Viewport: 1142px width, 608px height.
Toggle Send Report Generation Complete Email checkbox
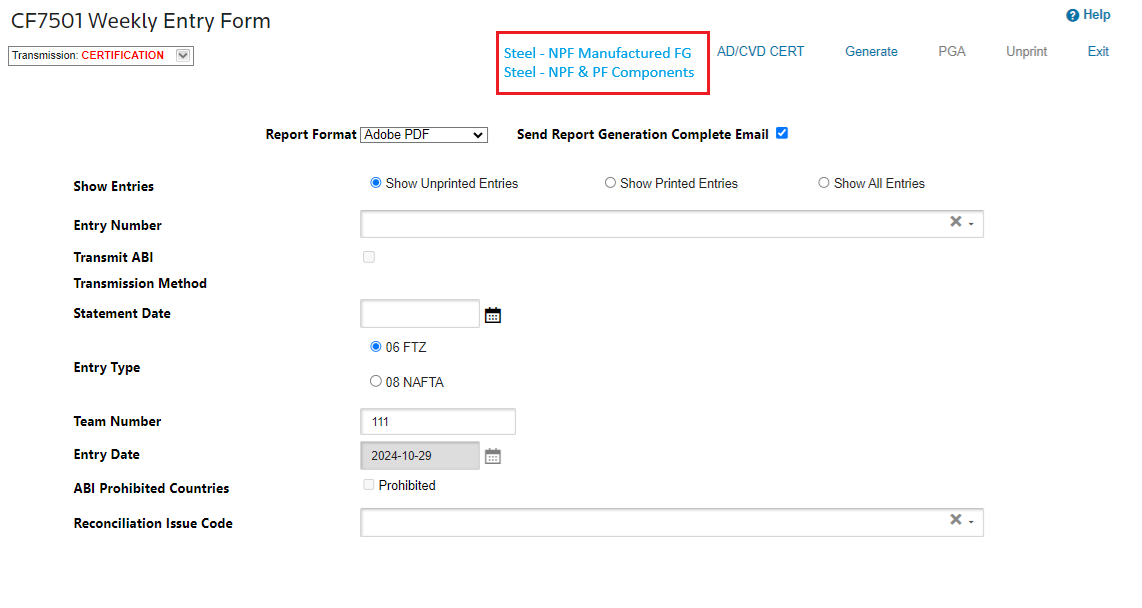pyautogui.click(x=782, y=133)
